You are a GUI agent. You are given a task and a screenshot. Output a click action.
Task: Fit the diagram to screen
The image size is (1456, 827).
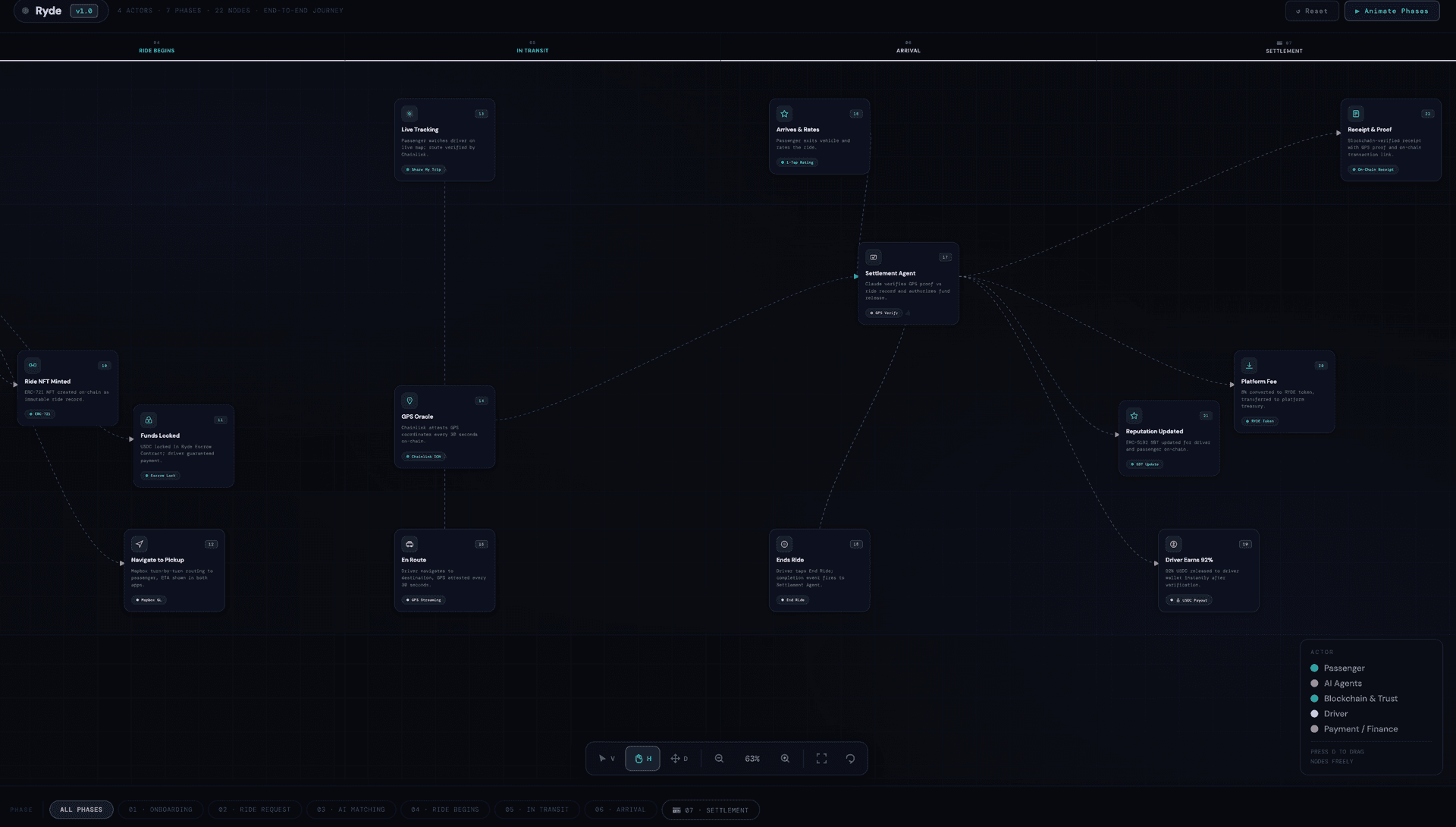point(821,759)
